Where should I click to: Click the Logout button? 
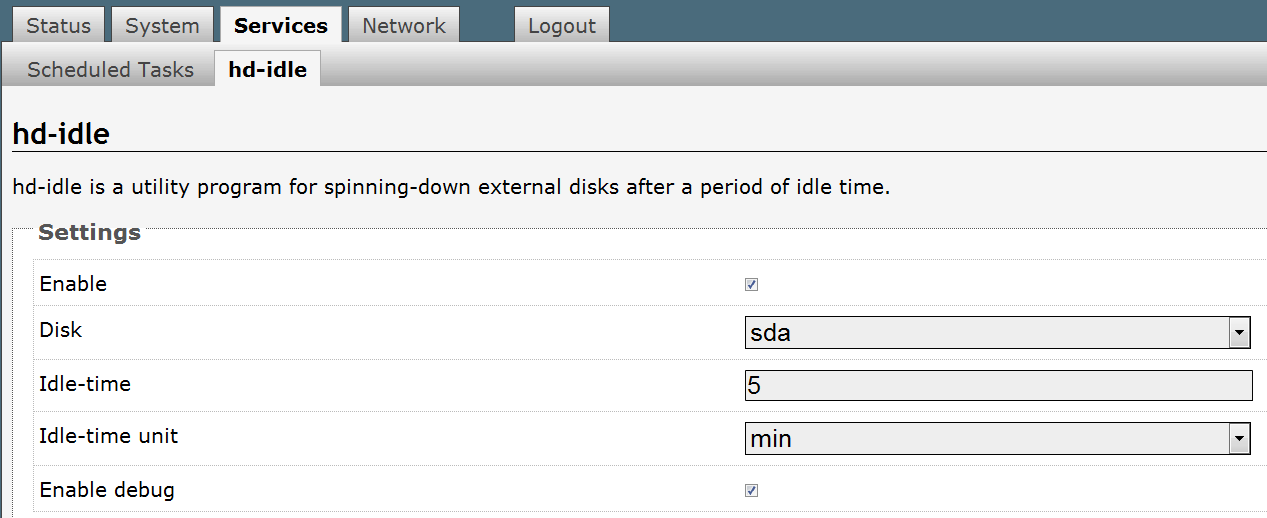click(561, 26)
